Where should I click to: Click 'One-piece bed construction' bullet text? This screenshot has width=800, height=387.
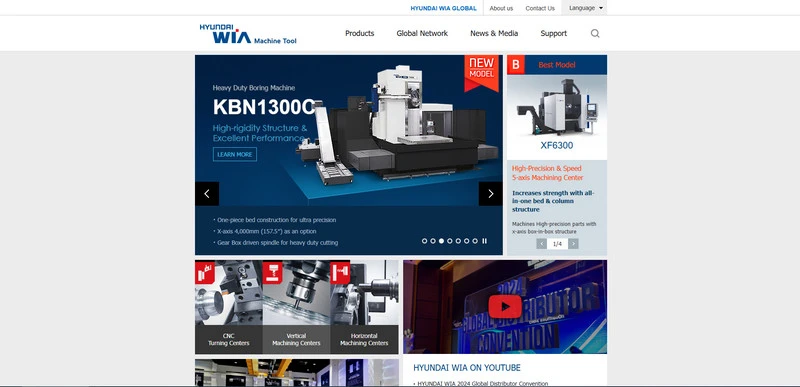[x=277, y=220]
